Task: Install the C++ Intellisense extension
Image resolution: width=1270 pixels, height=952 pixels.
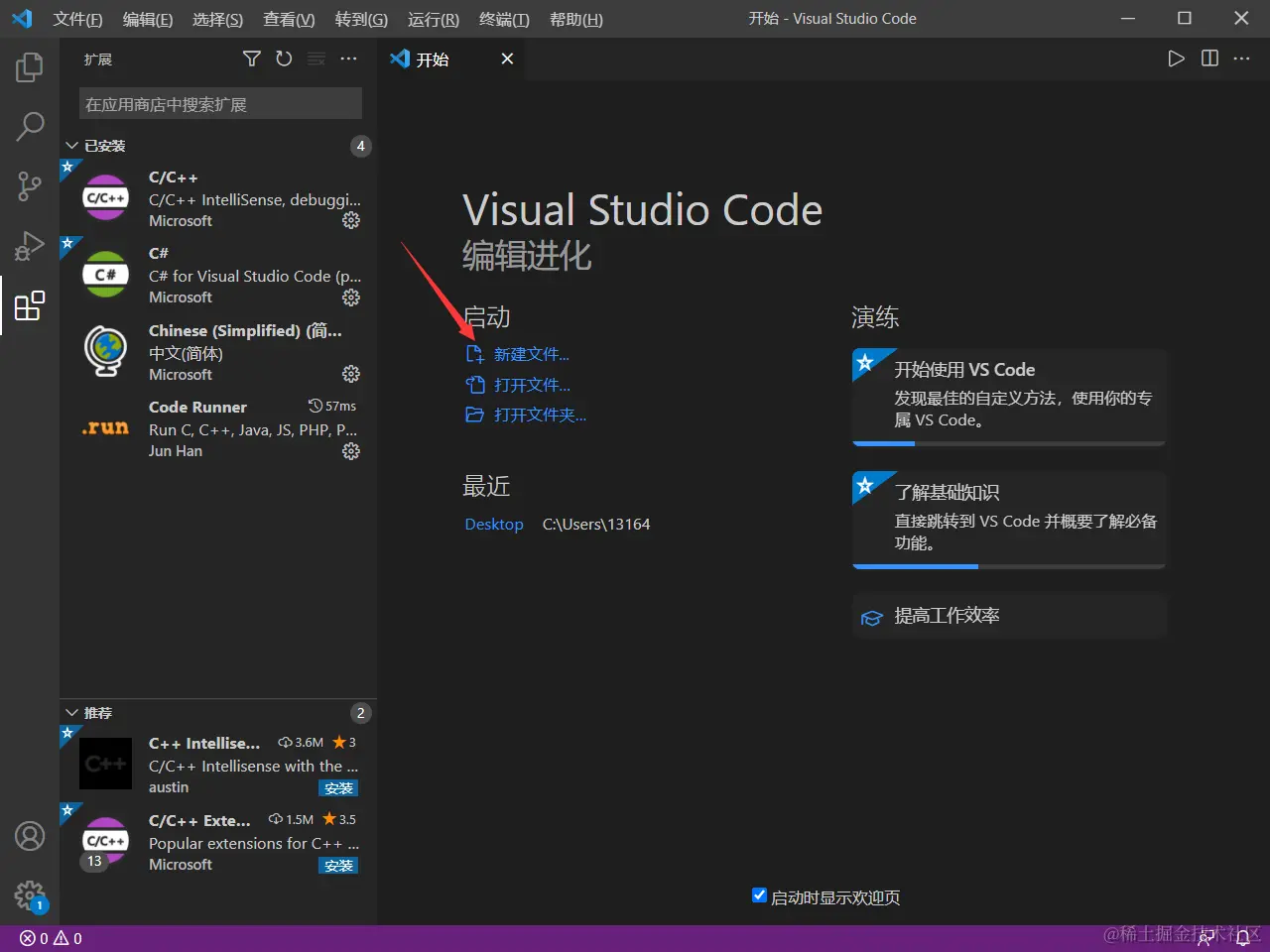Action: tap(339, 788)
